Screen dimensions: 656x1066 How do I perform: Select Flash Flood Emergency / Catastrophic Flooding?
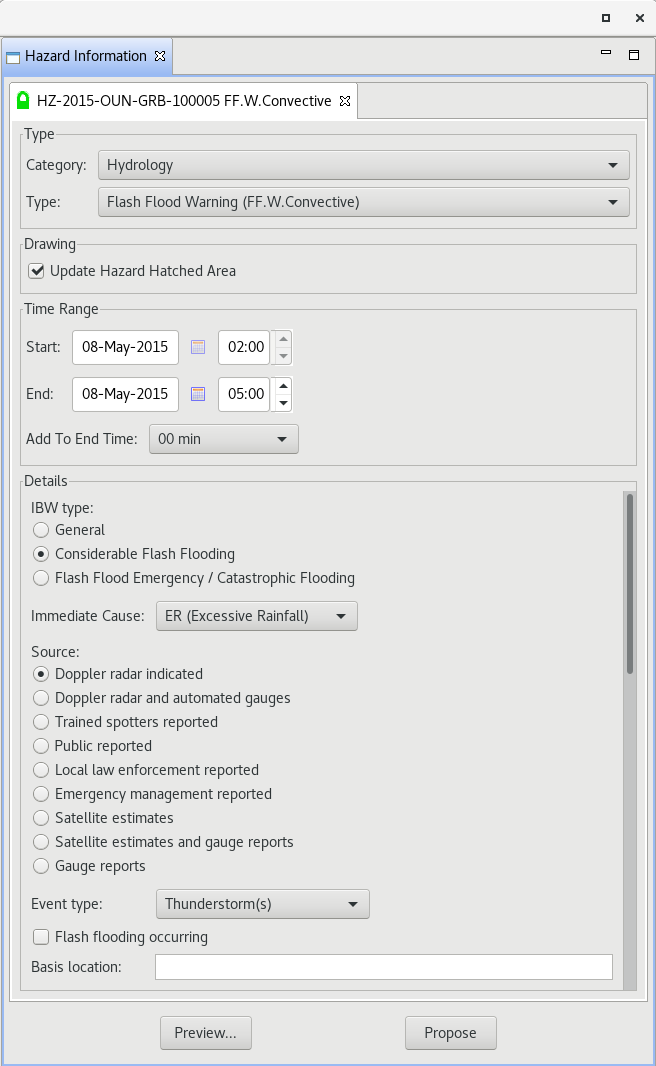41,578
